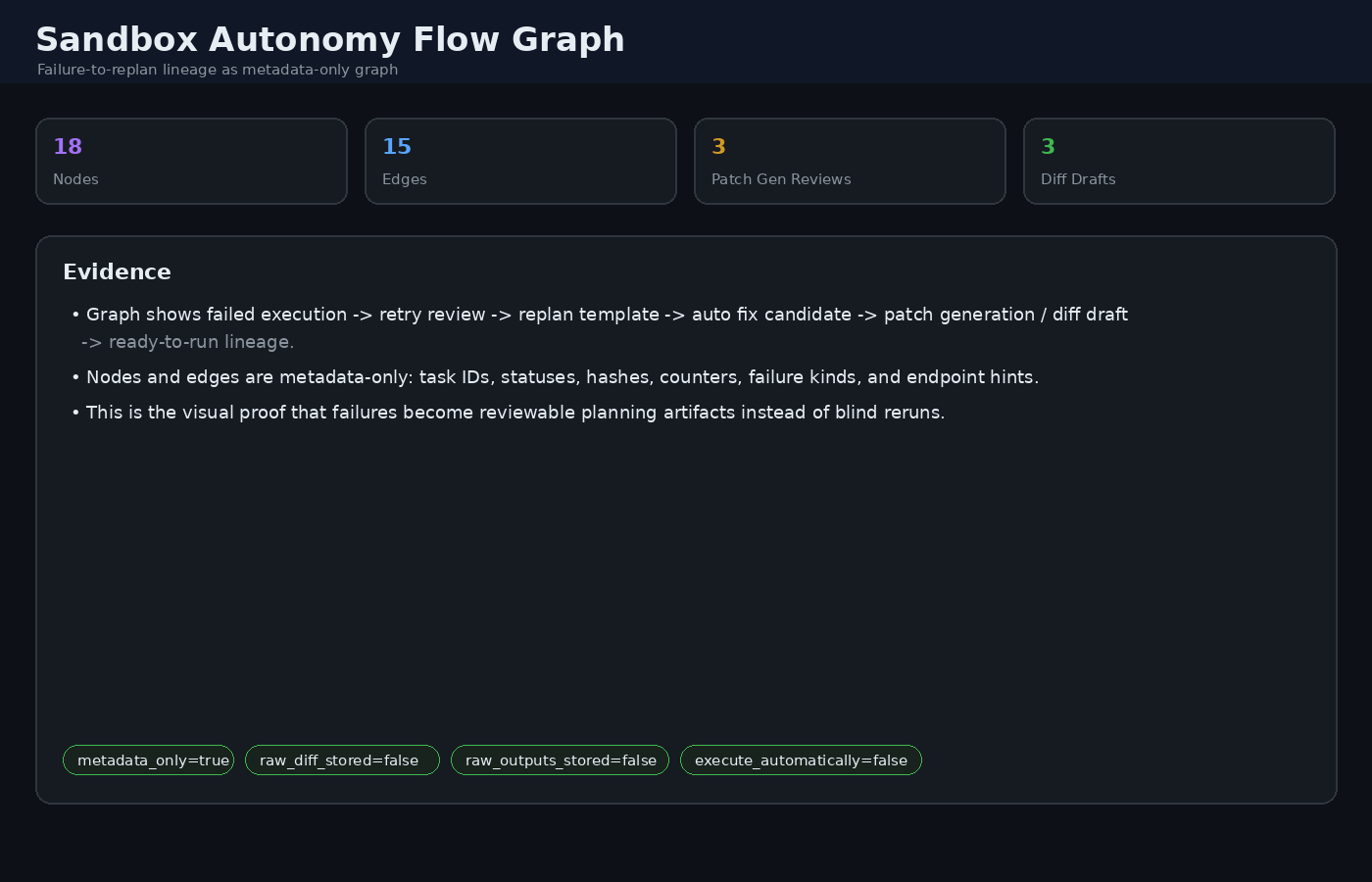This screenshot has width=1372, height=882.
Task: Open the Patch Gen Reviews card
Action: tap(850, 162)
